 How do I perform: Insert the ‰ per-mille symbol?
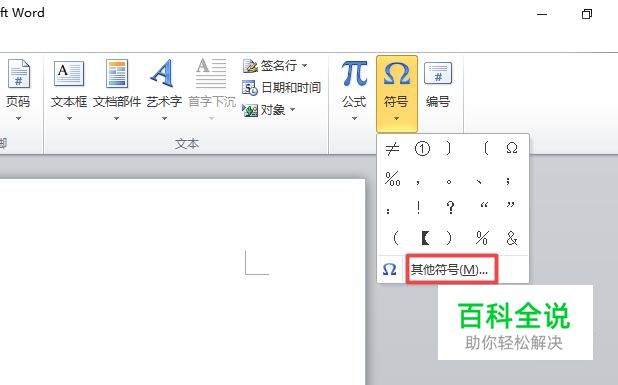tap(393, 179)
